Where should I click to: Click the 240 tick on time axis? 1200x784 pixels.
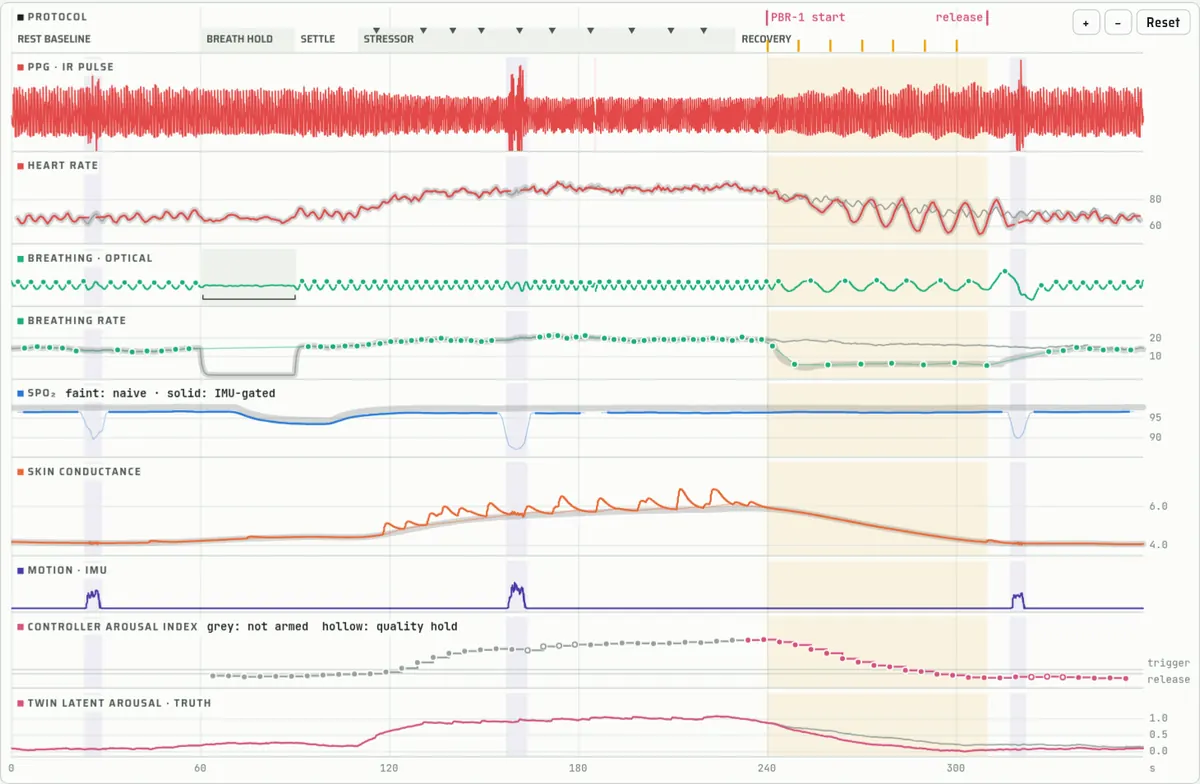pyautogui.click(x=767, y=767)
